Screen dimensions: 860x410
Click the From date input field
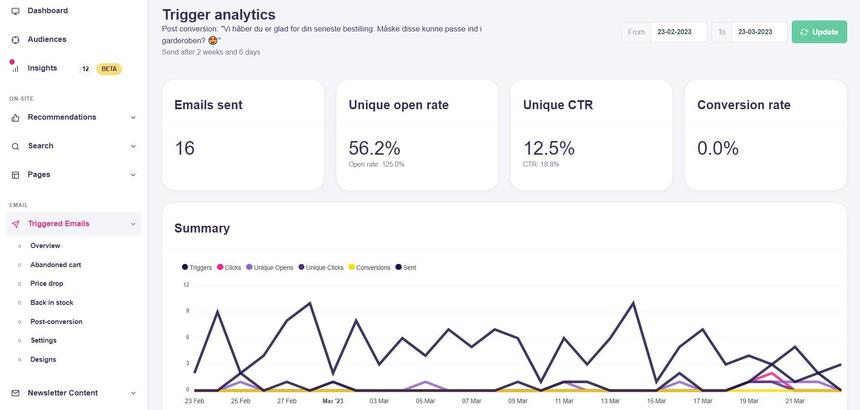tap(677, 32)
